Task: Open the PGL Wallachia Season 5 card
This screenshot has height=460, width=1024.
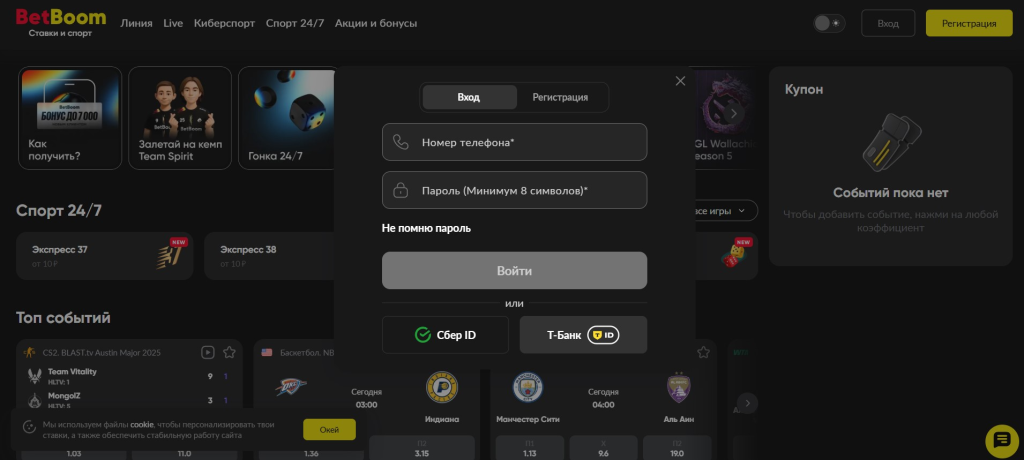Action: pos(726,118)
